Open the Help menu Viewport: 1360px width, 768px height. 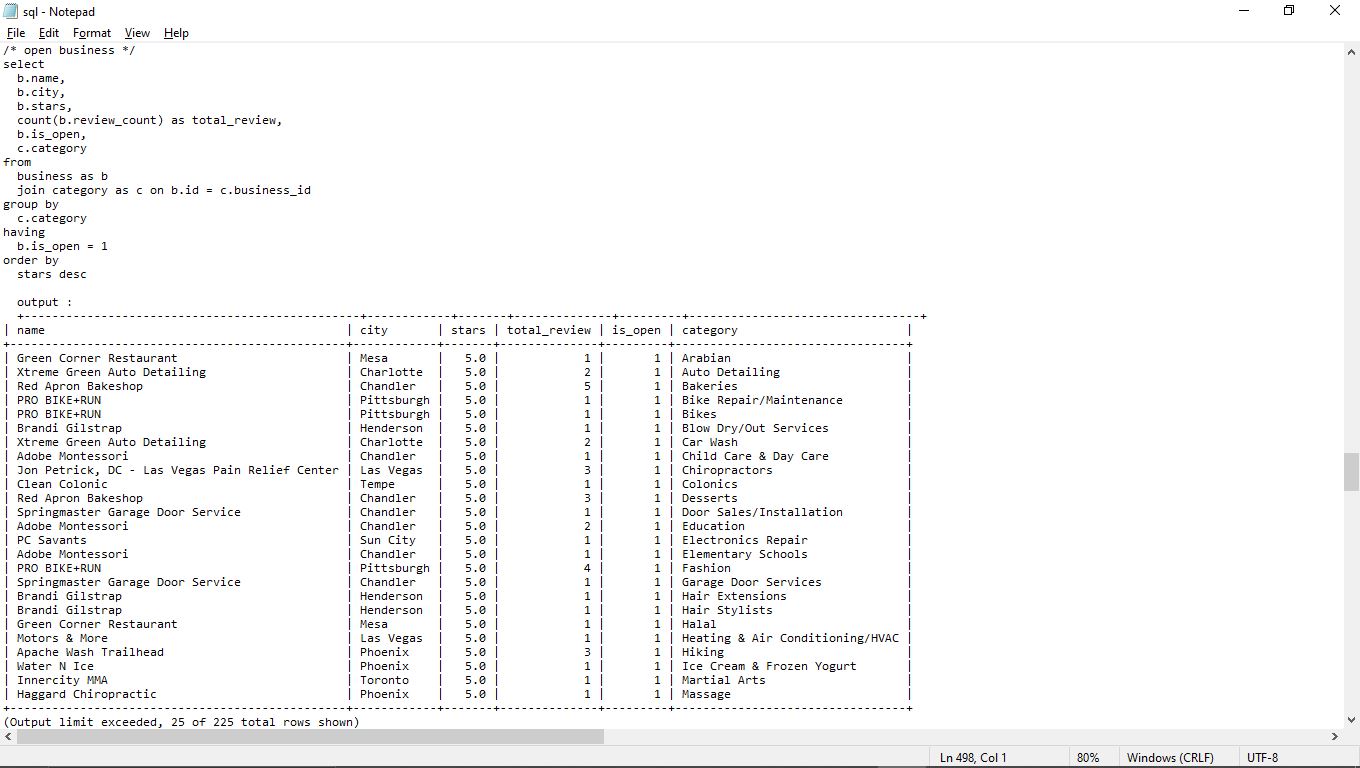click(x=176, y=33)
